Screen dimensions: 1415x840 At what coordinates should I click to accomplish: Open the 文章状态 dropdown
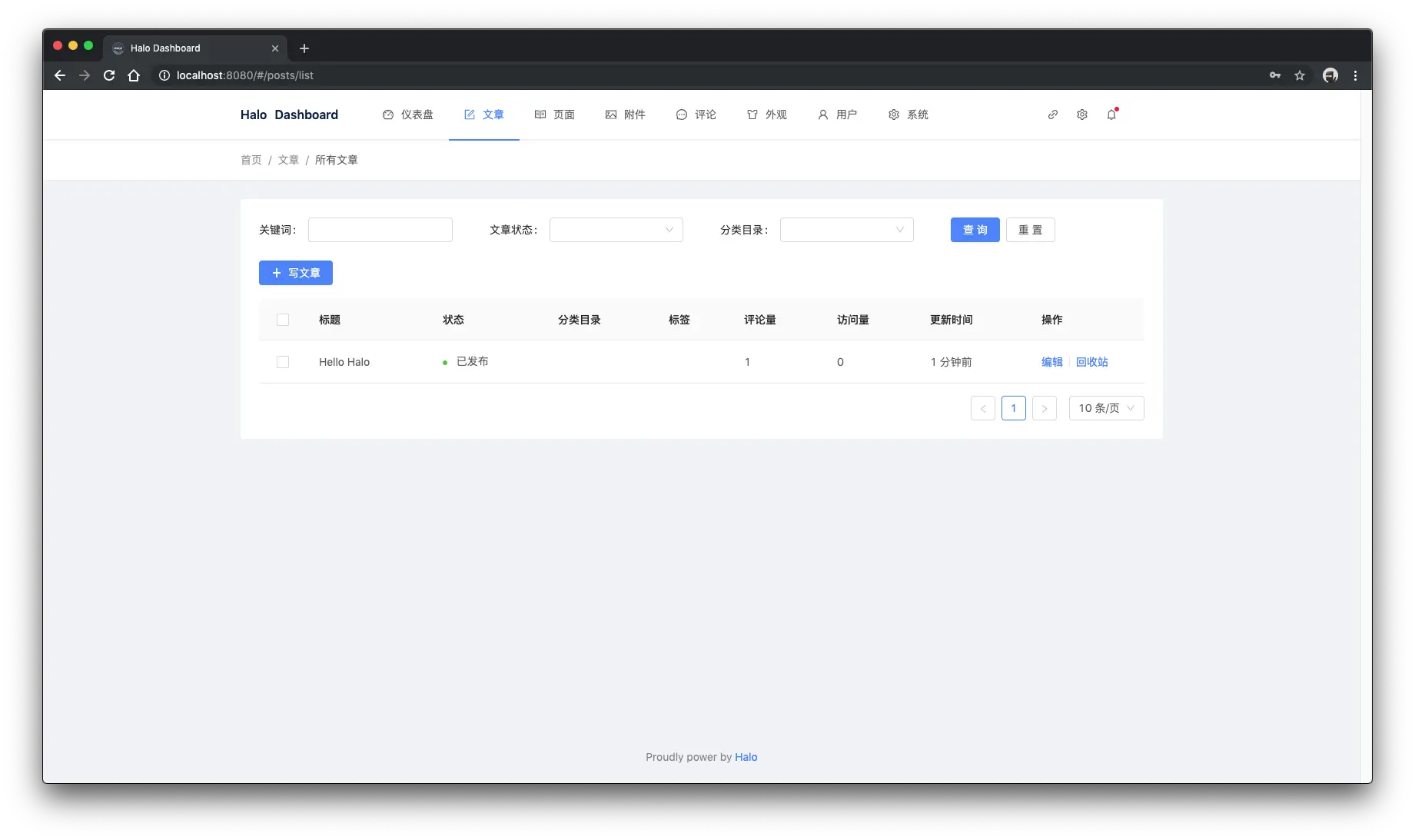[x=616, y=230]
